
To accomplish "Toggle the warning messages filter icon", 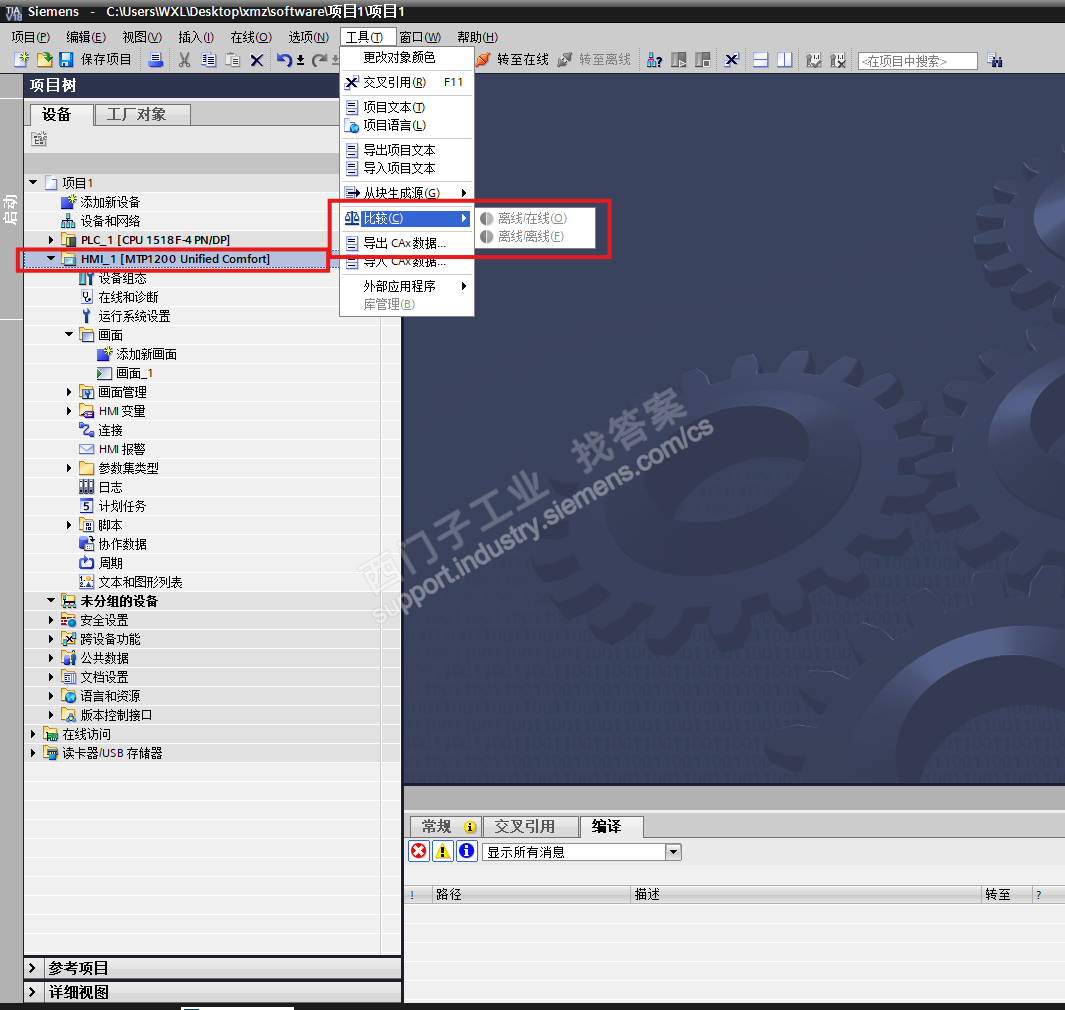I will (x=443, y=850).
